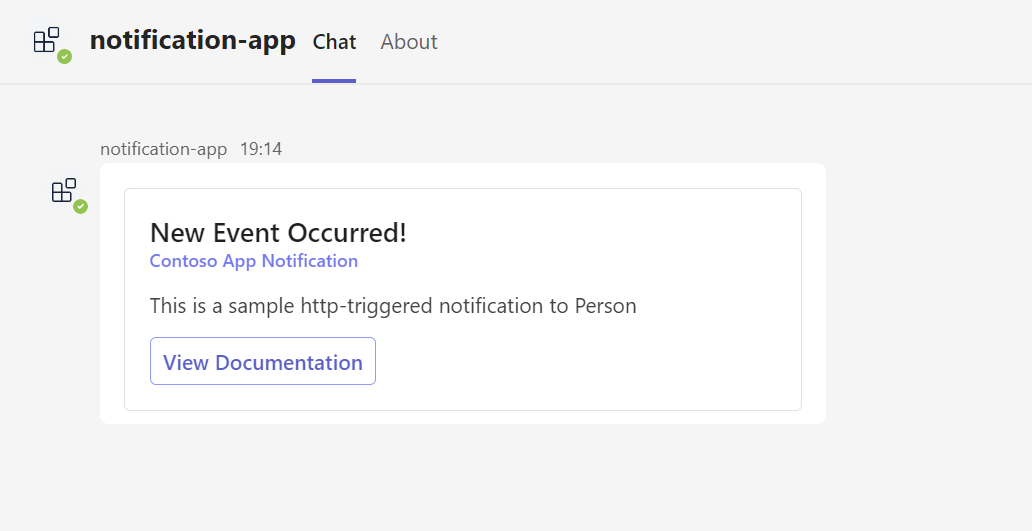This screenshot has height=531, width=1032.
Task: Click the sample http-triggered notification text
Action: click(393, 305)
